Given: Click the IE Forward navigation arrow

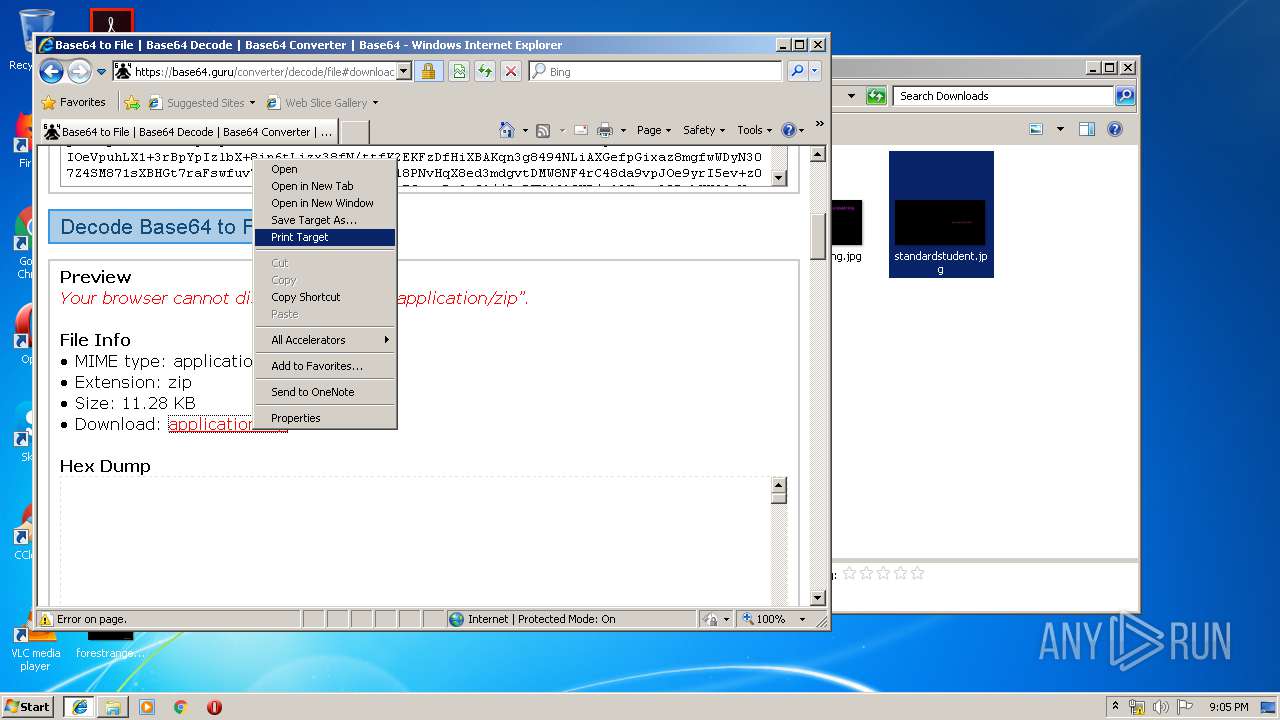Looking at the screenshot, I should point(79,71).
